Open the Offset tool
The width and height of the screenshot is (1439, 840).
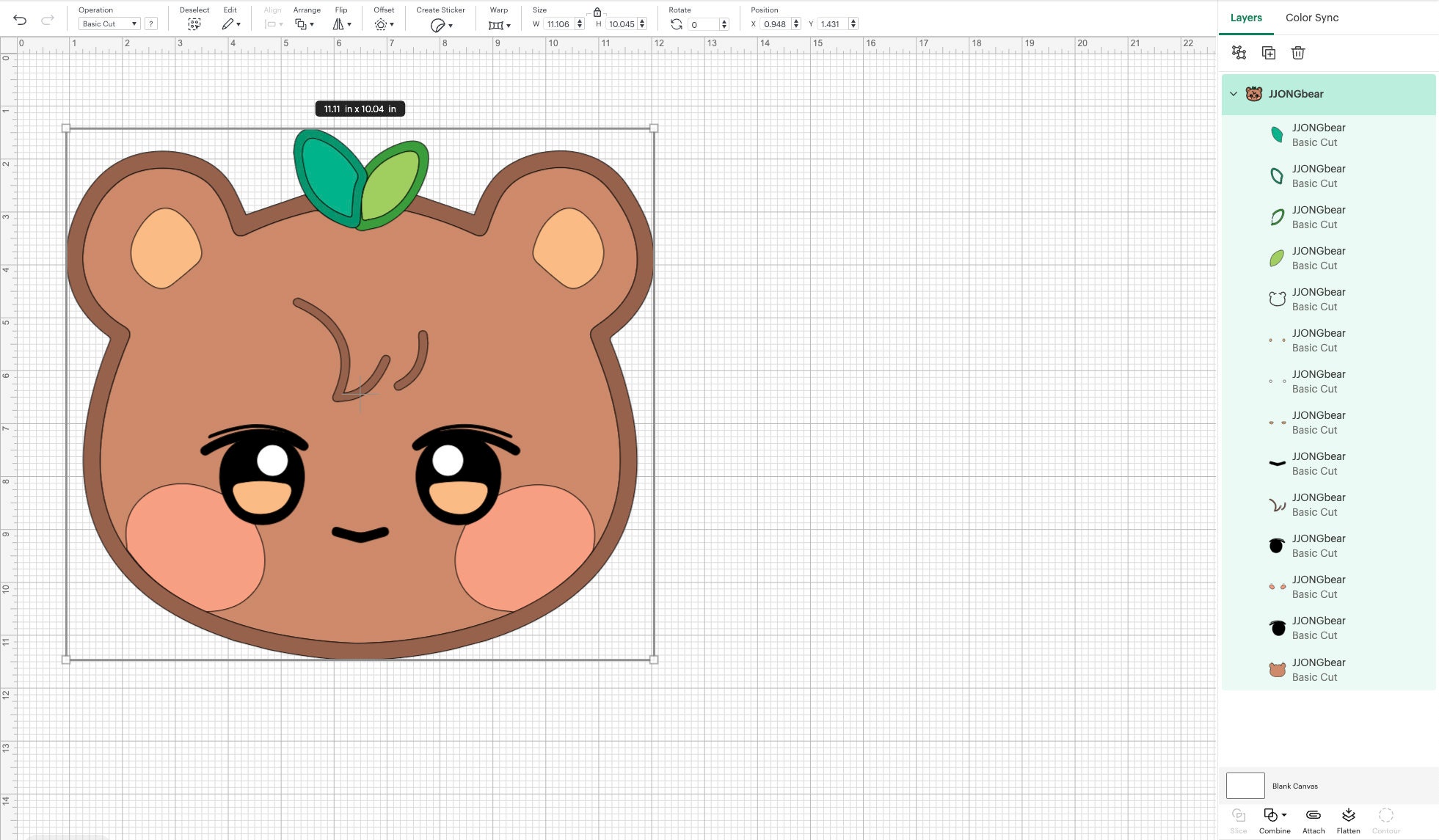pos(384,24)
